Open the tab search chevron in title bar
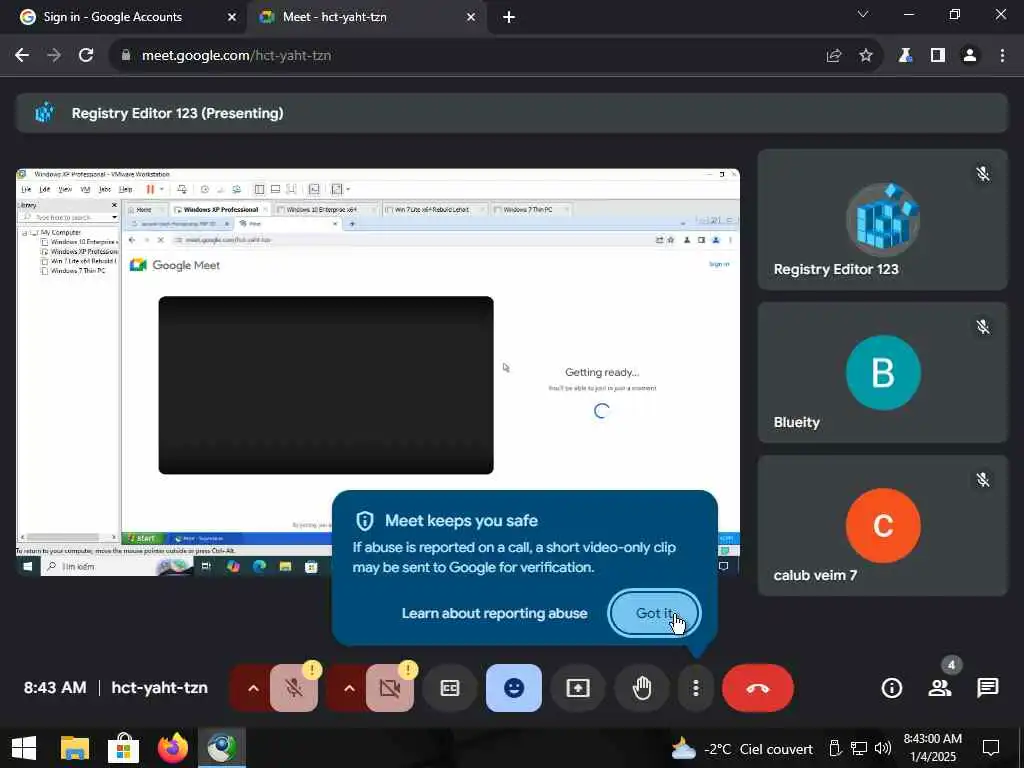The image size is (1024, 768). (863, 14)
